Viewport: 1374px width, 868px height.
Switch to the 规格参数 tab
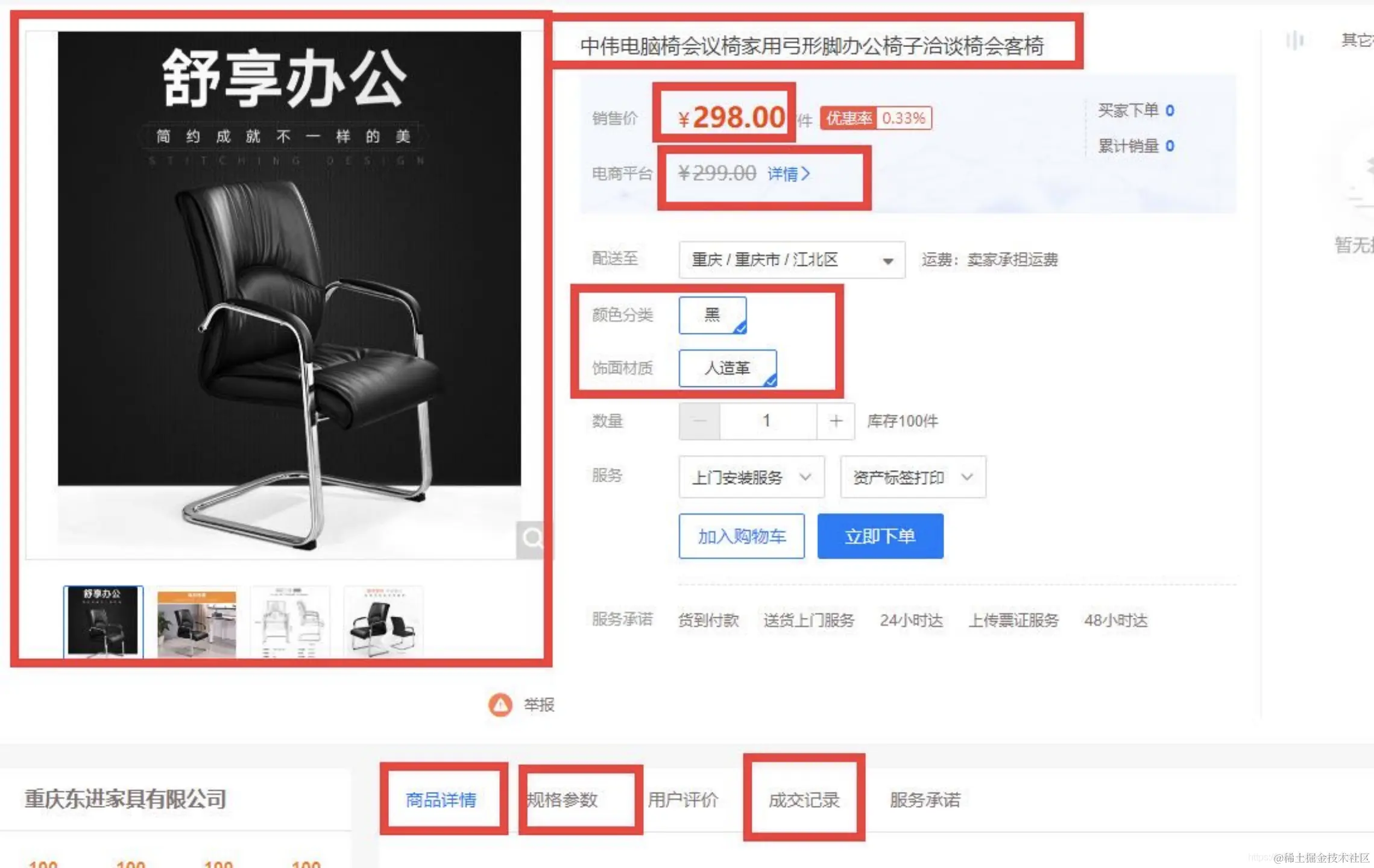[562, 800]
